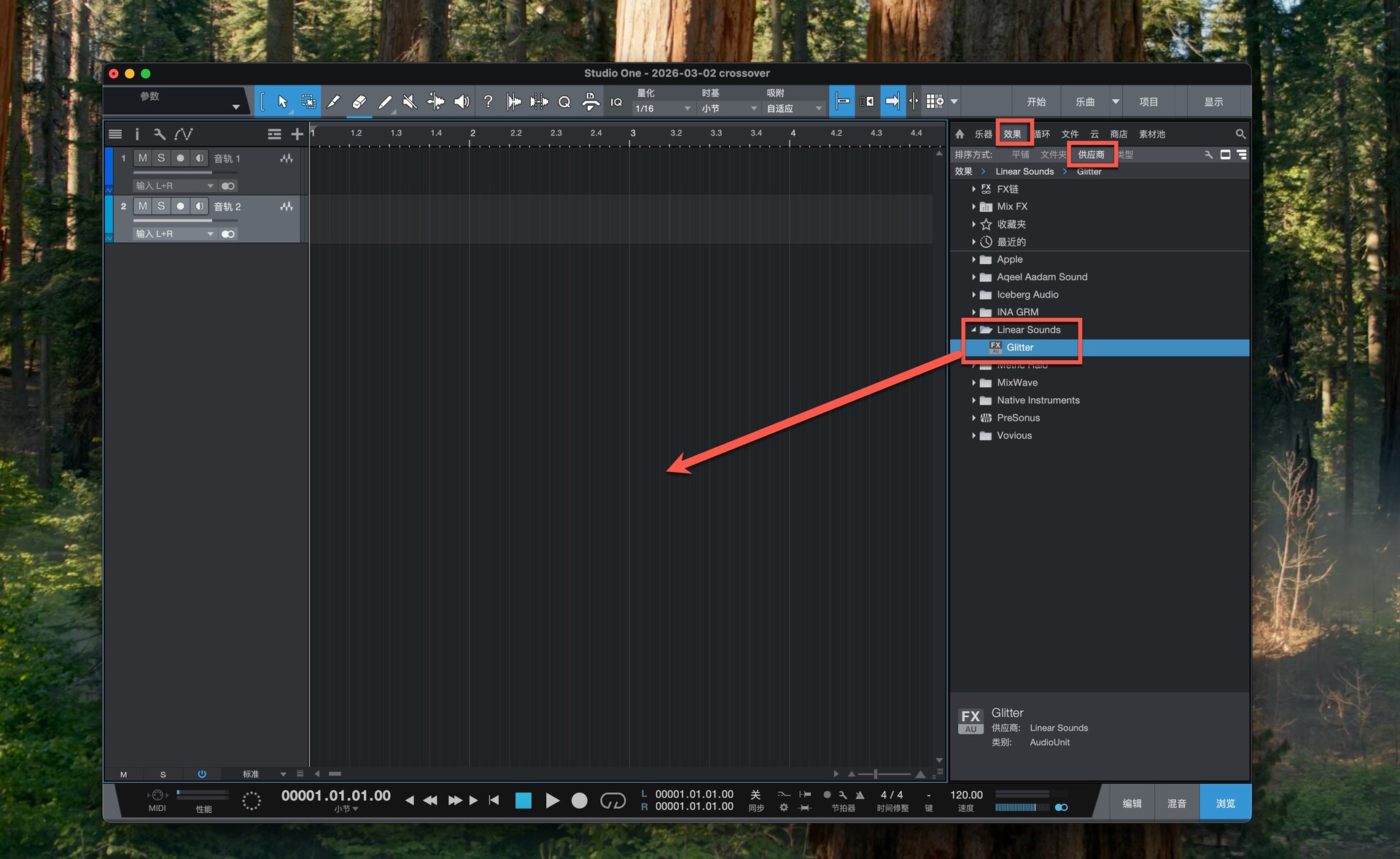
Task: Collapse the Linear Sounds folder
Action: tap(973, 330)
